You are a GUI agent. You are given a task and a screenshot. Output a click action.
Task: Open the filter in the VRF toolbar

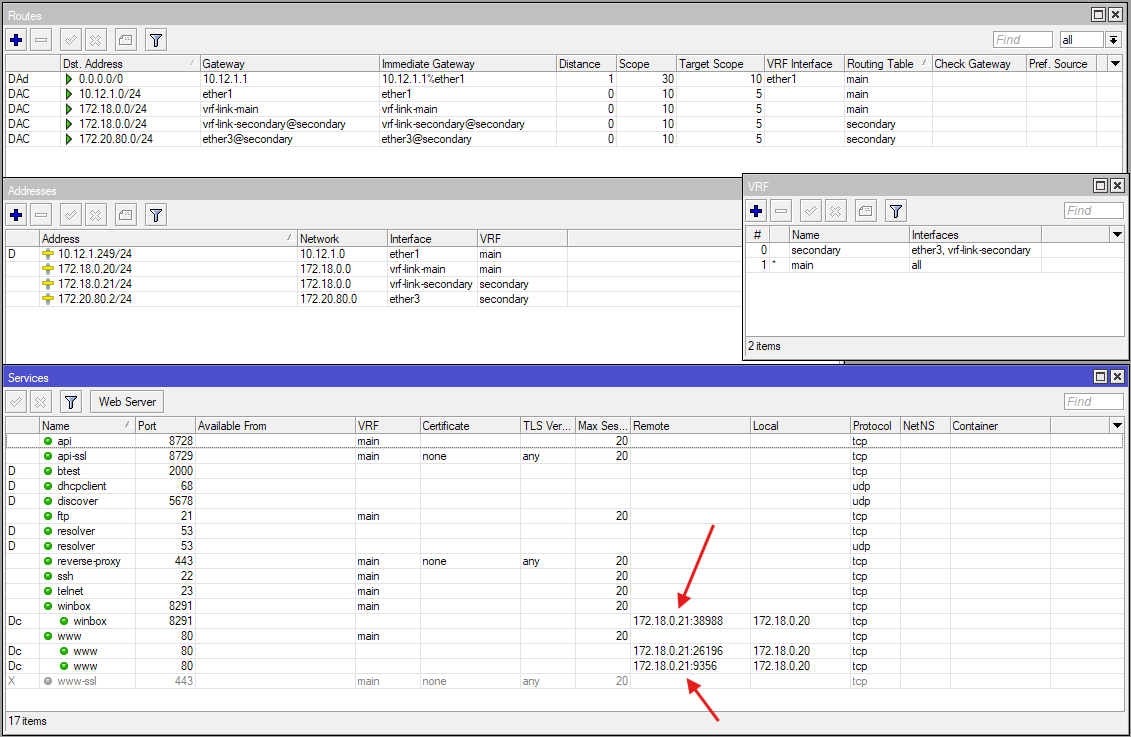pyautogui.click(x=896, y=211)
